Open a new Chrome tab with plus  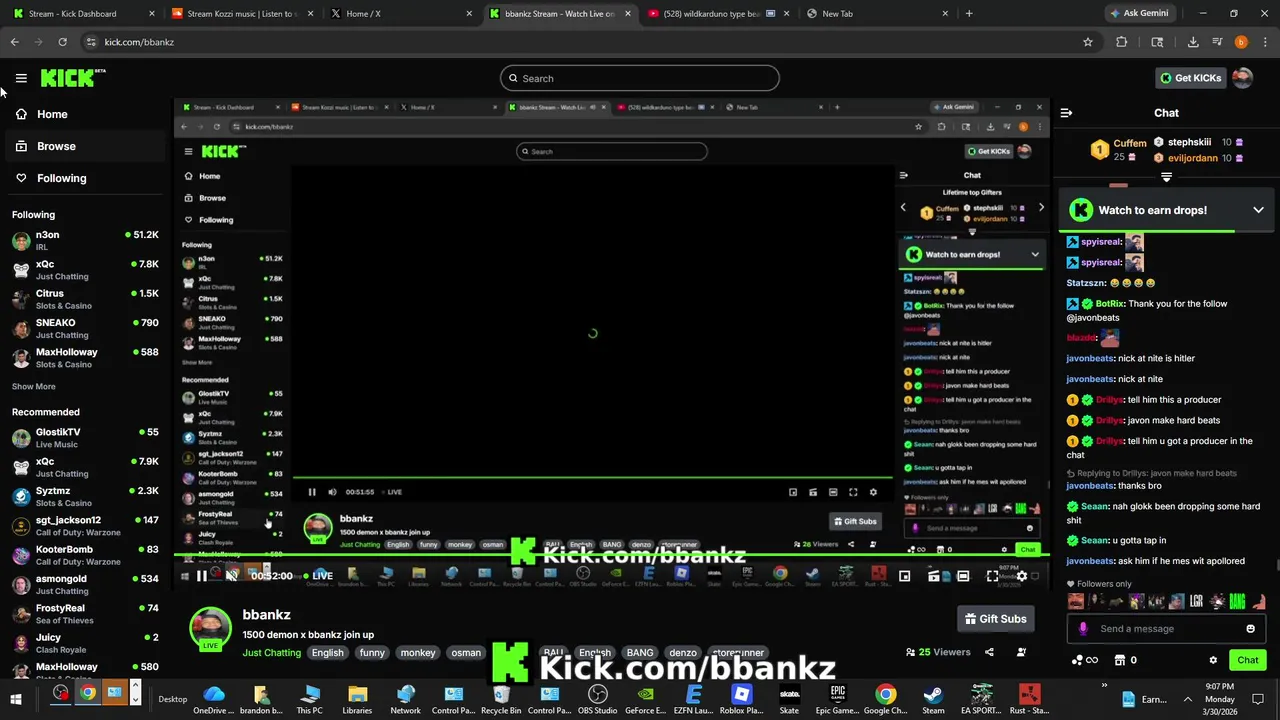click(x=969, y=14)
